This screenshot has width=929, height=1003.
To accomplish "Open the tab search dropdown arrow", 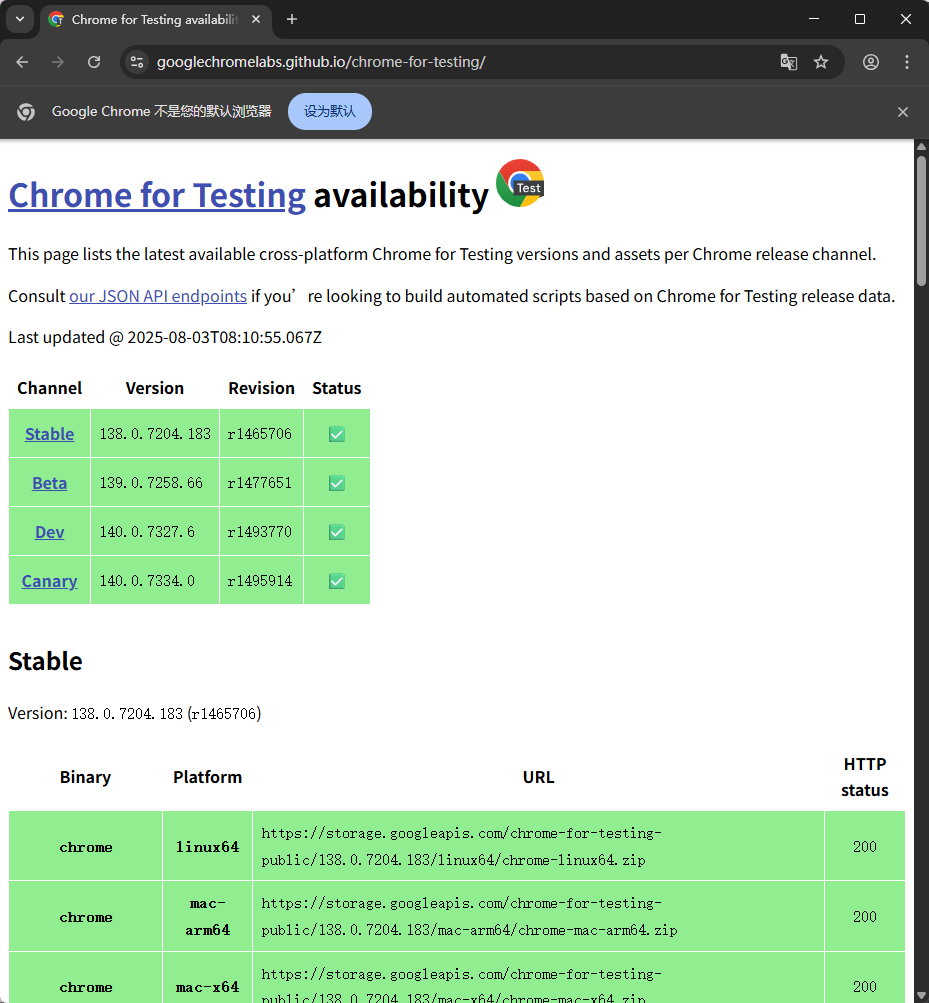I will [20, 19].
